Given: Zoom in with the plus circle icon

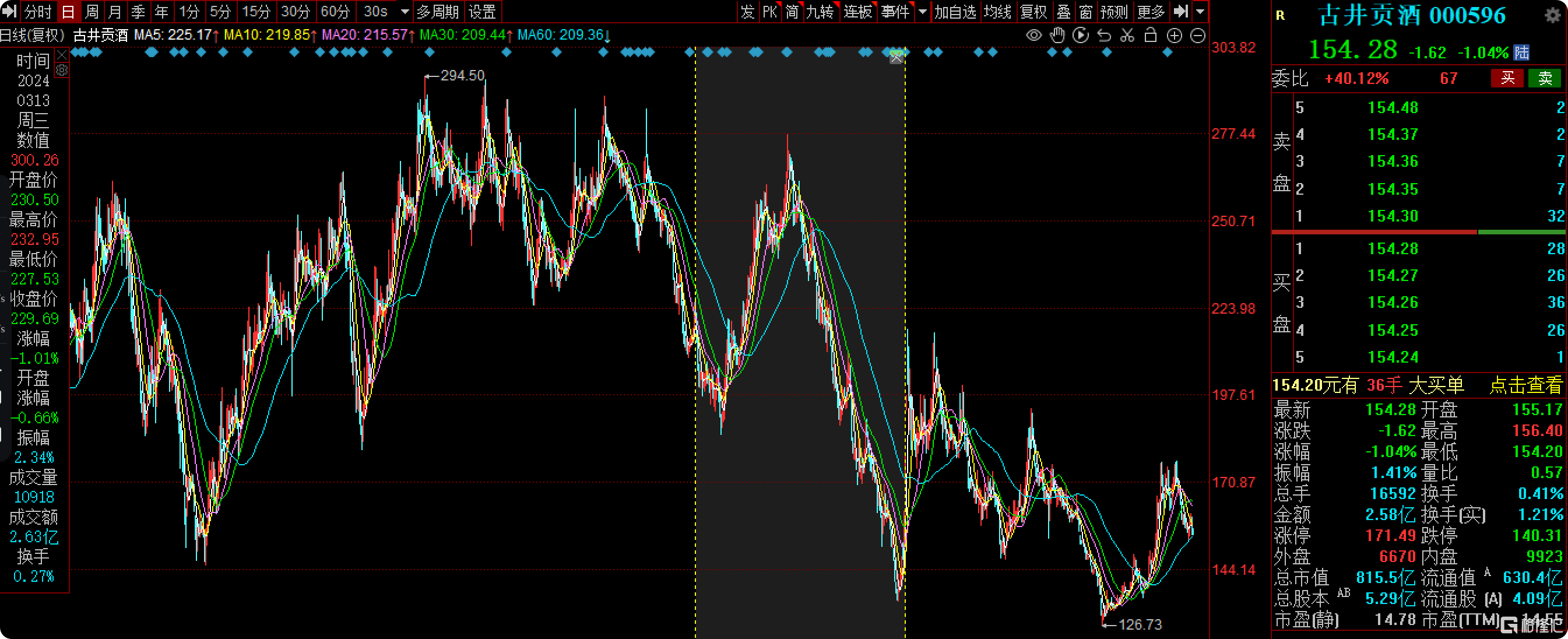Looking at the screenshot, I should tap(1174, 36).
